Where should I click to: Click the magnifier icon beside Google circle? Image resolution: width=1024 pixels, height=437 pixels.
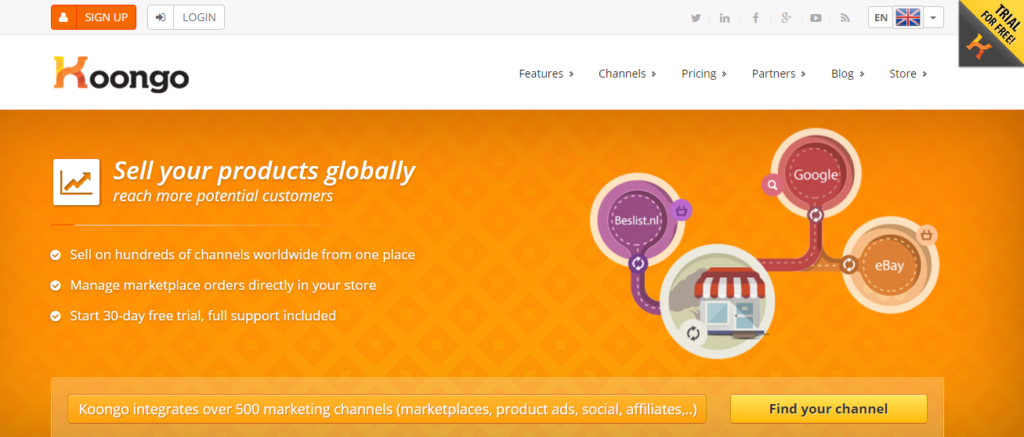point(772,186)
